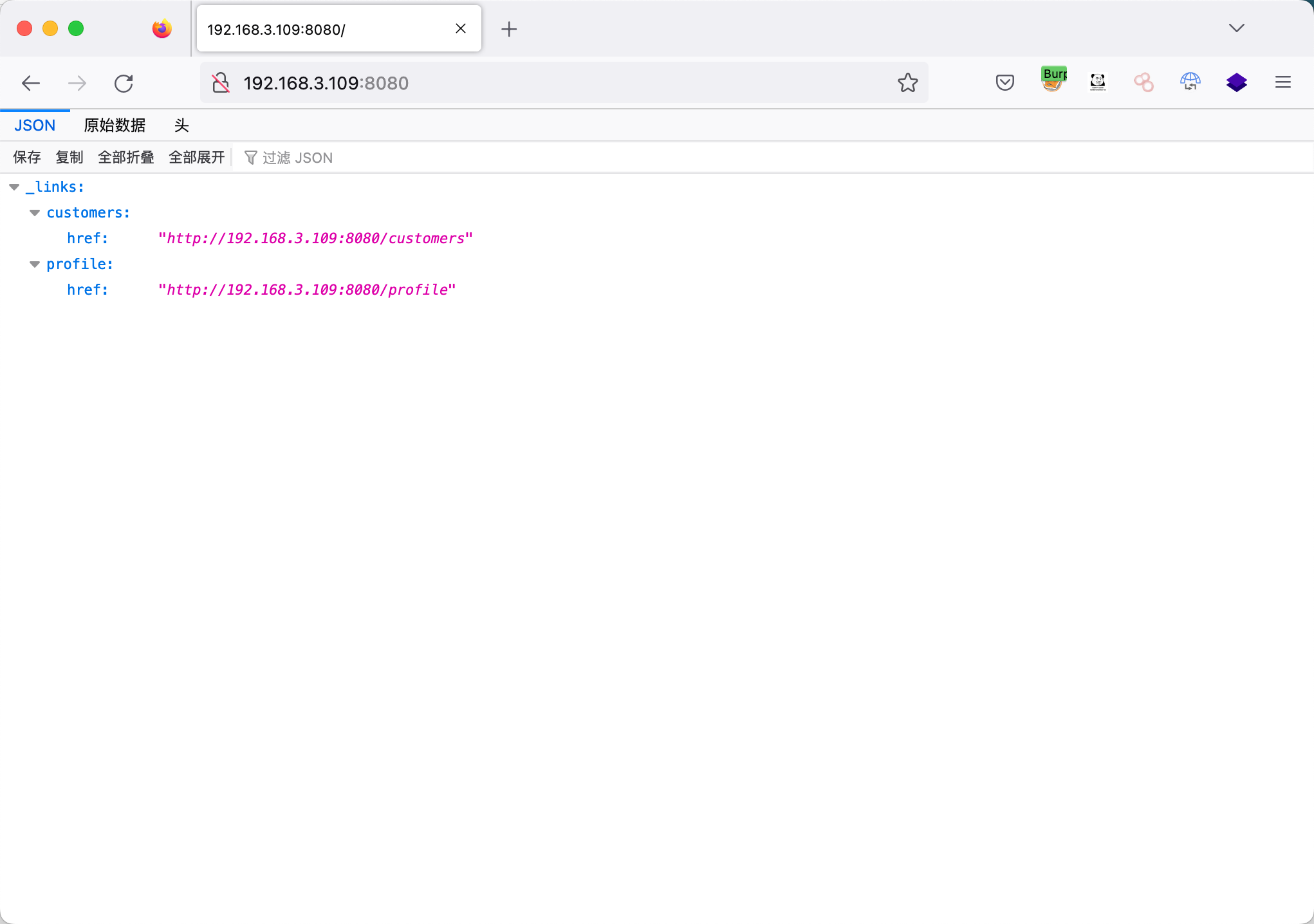Click the insecure connection lock icon
Image resolution: width=1314 pixels, height=924 pixels.
click(x=221, y=83)
